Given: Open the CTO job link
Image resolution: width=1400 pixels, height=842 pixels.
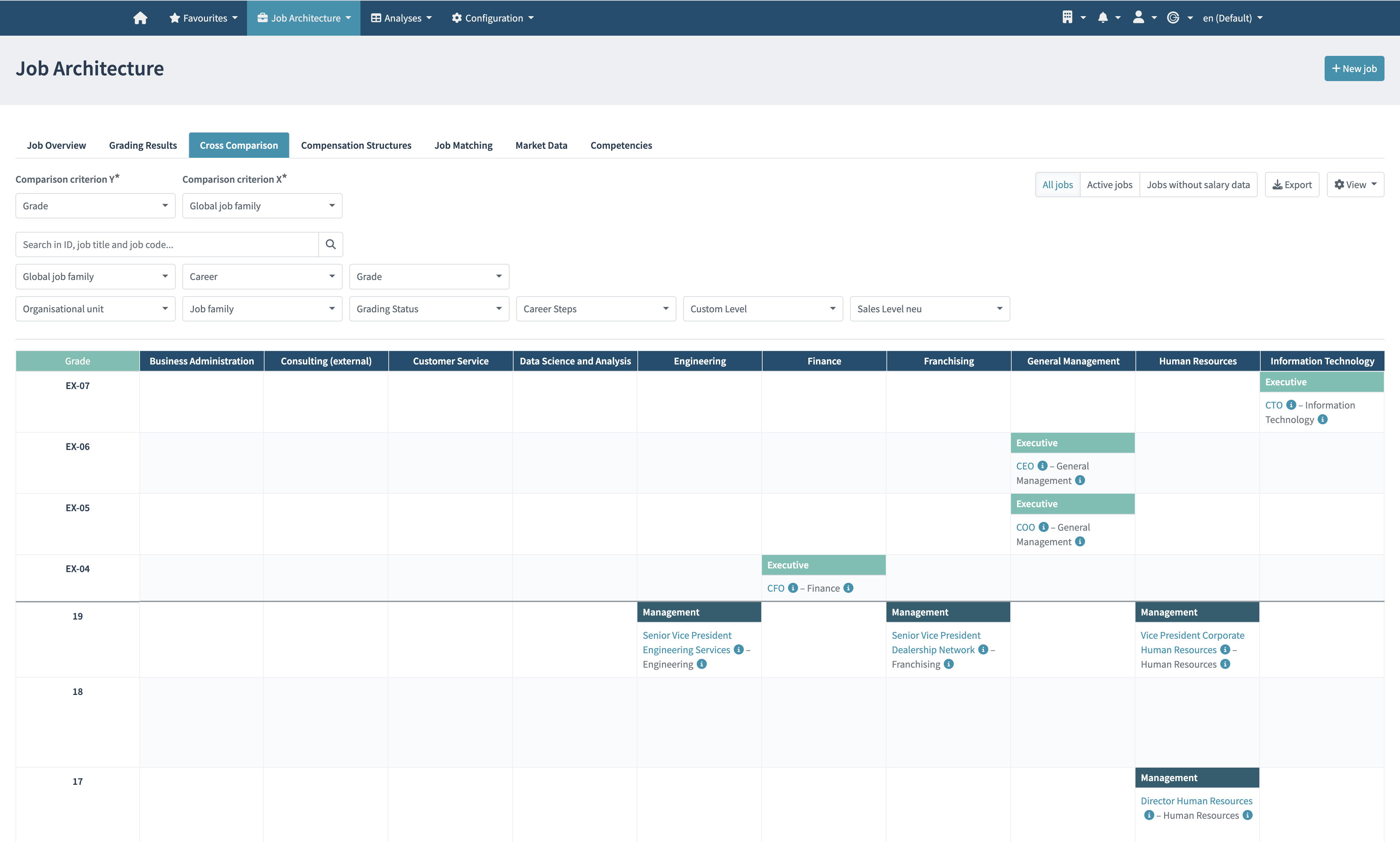Looking at the screenshot, I should [x=1273, y=405].
